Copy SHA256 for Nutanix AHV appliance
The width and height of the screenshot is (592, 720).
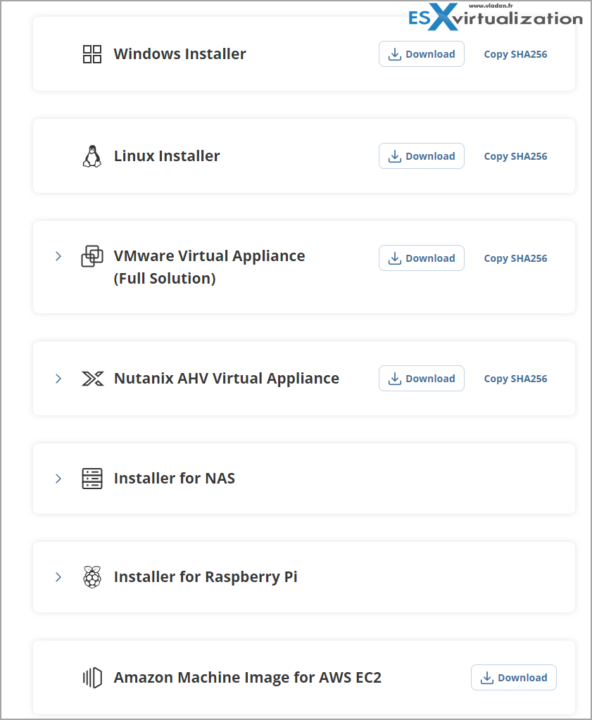point(515,378)
